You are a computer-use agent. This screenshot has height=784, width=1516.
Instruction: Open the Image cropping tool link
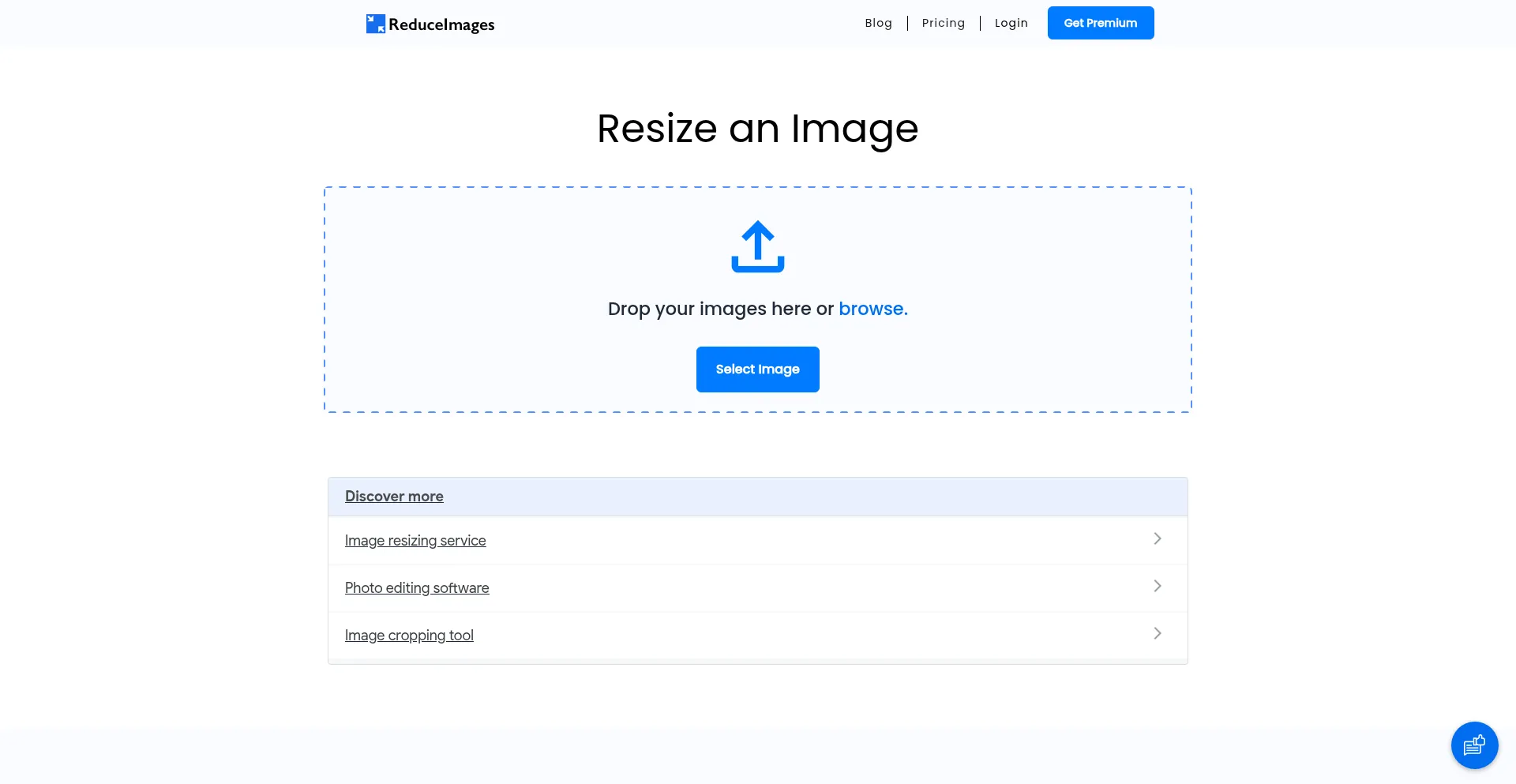click(409, 636)
